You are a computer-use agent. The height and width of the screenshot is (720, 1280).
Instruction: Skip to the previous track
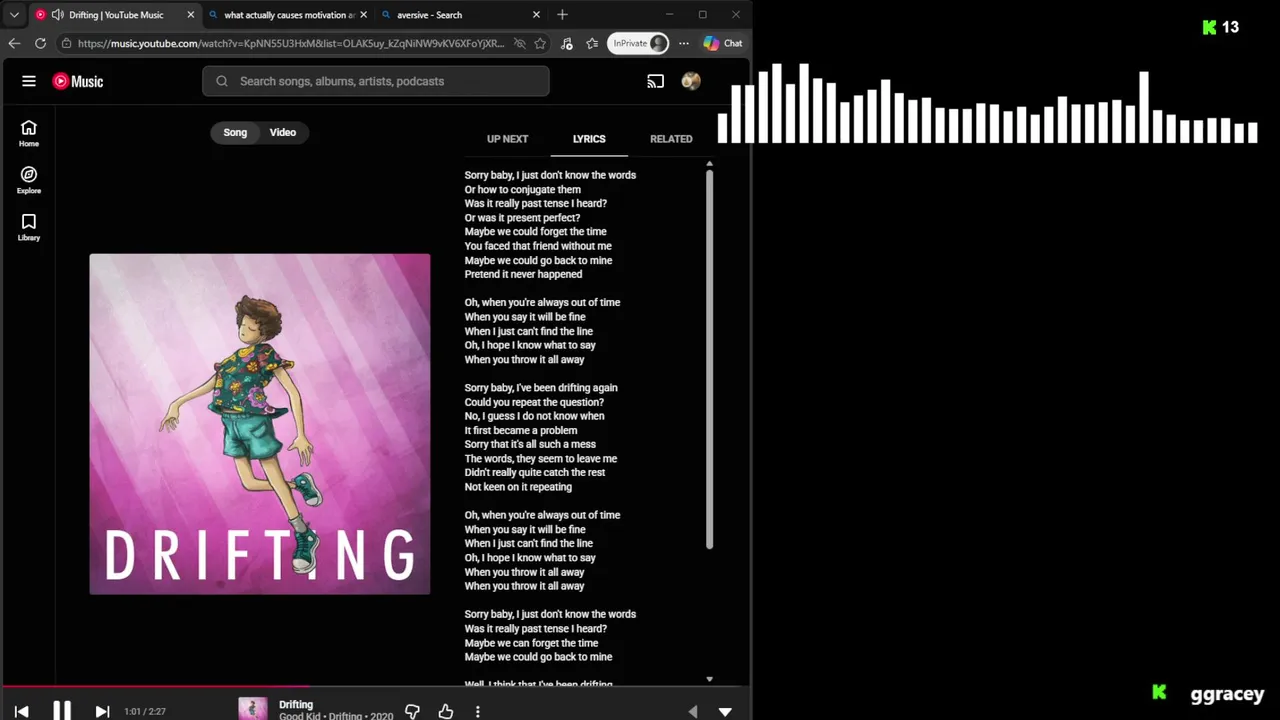pos(21,711)
